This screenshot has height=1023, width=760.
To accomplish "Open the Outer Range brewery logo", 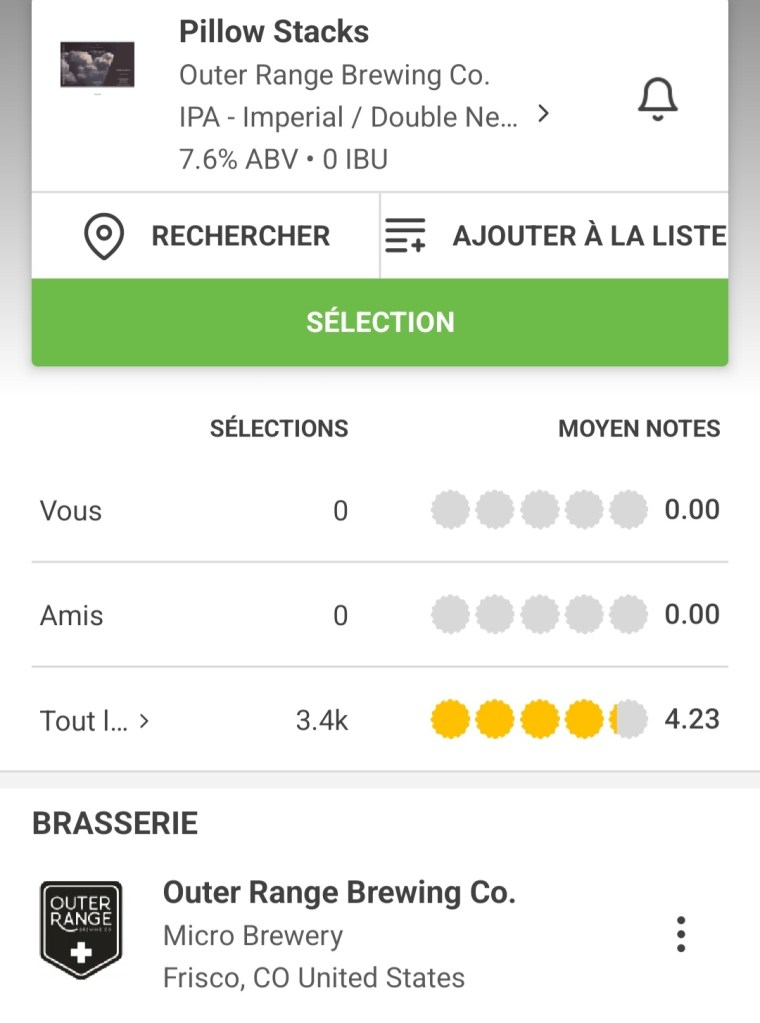I will click(x=81, y=929).
